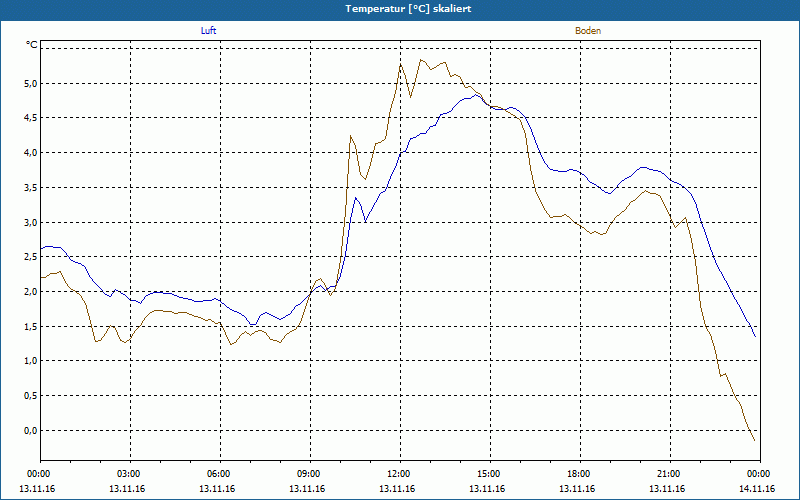The image size is (800, 500).
Task: Click the °C axis unit label
Action: coord(31,45)
